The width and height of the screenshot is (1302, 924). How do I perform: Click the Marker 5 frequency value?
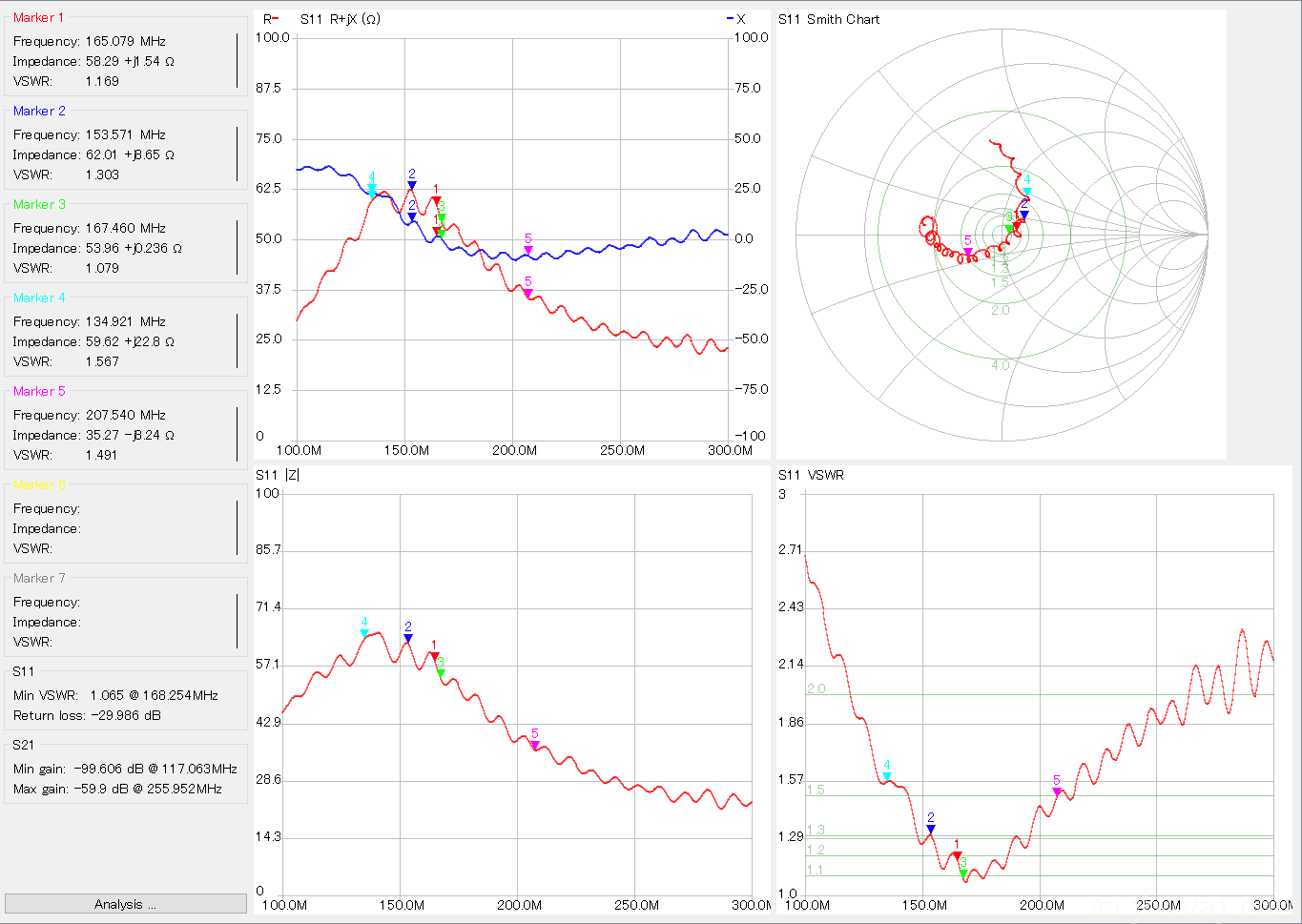tap(125, 415)
